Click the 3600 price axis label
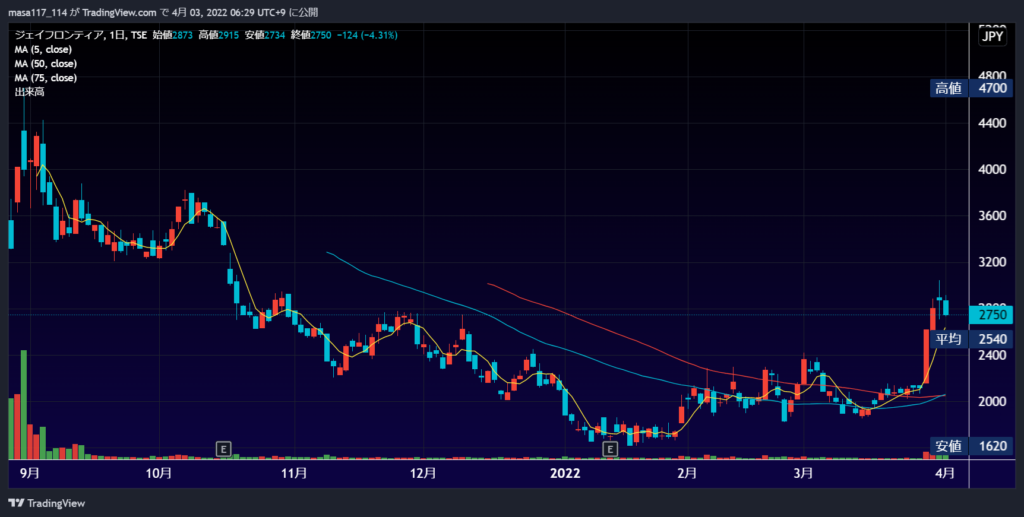 pos(992,215)
